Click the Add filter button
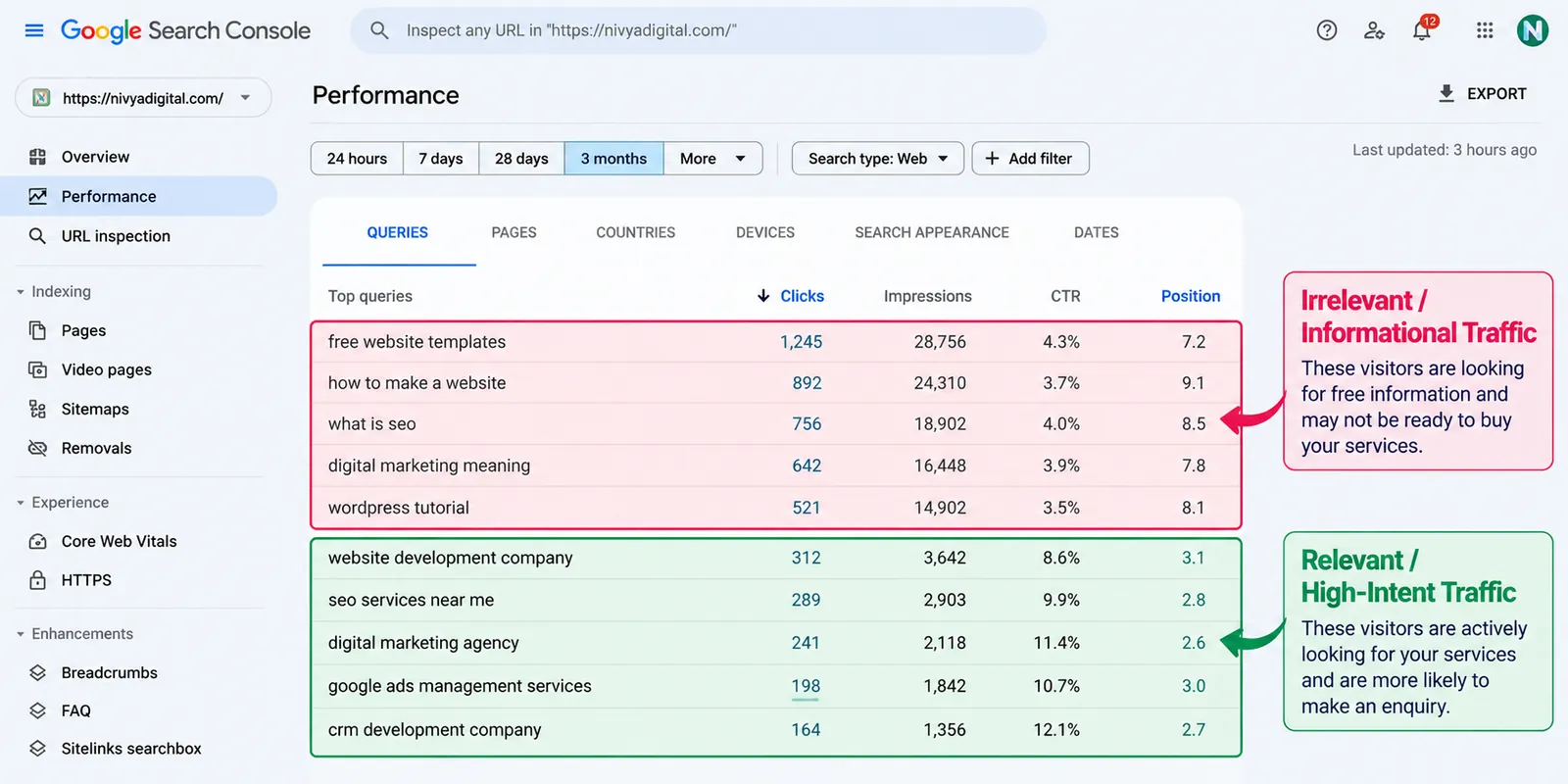Viewport: 1568px width, 784px height. point(1030,159)
